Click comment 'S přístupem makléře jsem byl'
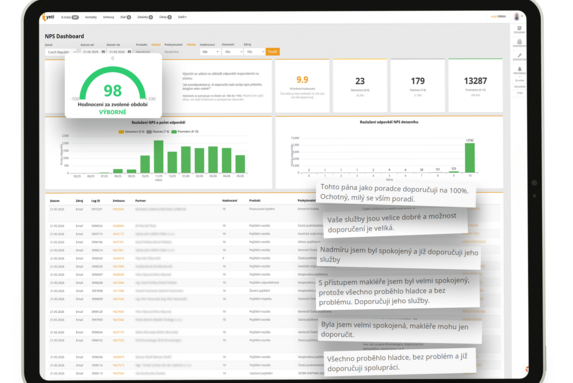Image resolution: width=573 pixels, height=383 pixels. coord(398,291)
